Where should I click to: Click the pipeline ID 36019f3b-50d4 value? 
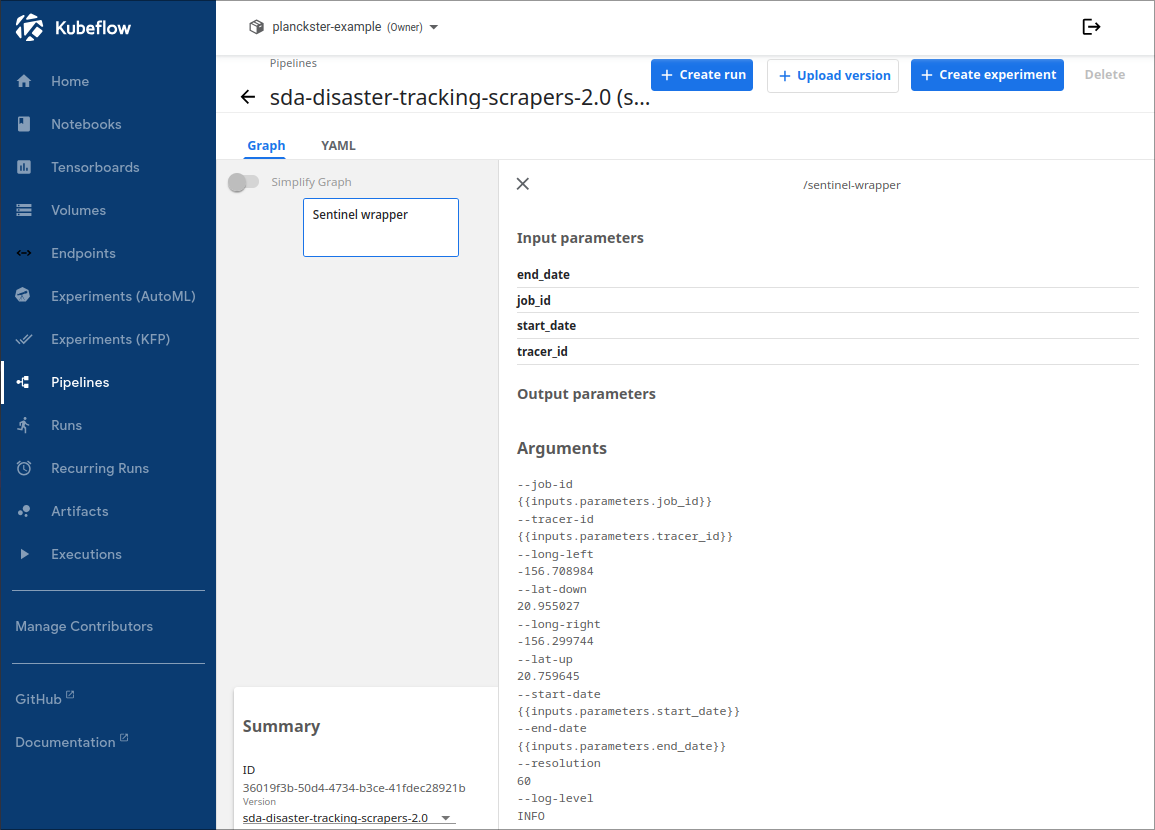coord(354,788)
